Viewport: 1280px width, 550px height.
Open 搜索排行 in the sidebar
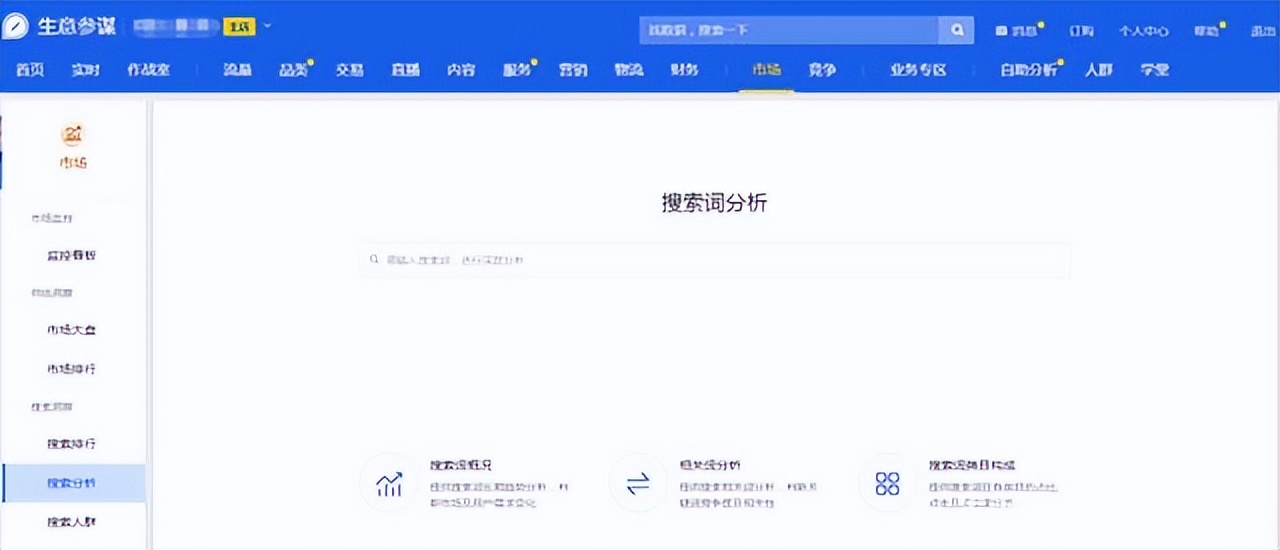(x=72, y=443)
